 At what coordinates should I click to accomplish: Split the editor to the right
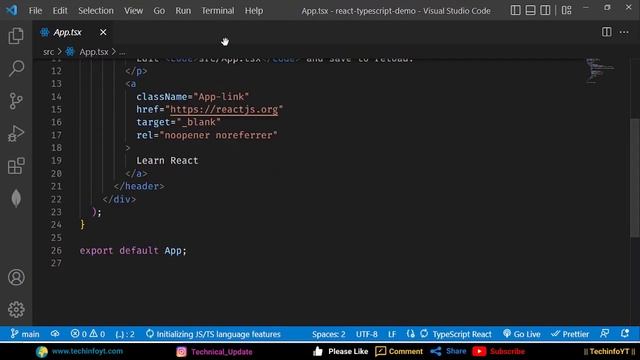[607, 32]
